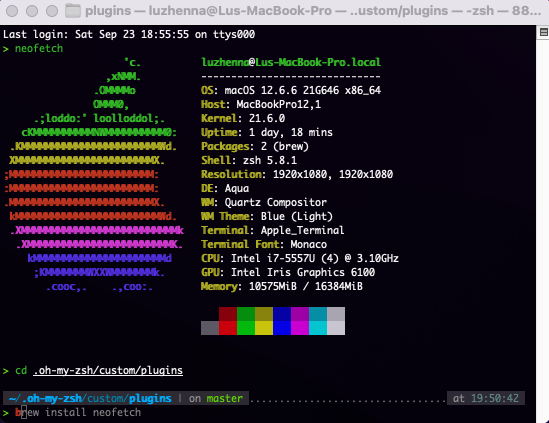Click the 'Last login: Sat Sep 23' line
Image resolution: width=549 pixels, height=423 pixels.
[129, 34]
